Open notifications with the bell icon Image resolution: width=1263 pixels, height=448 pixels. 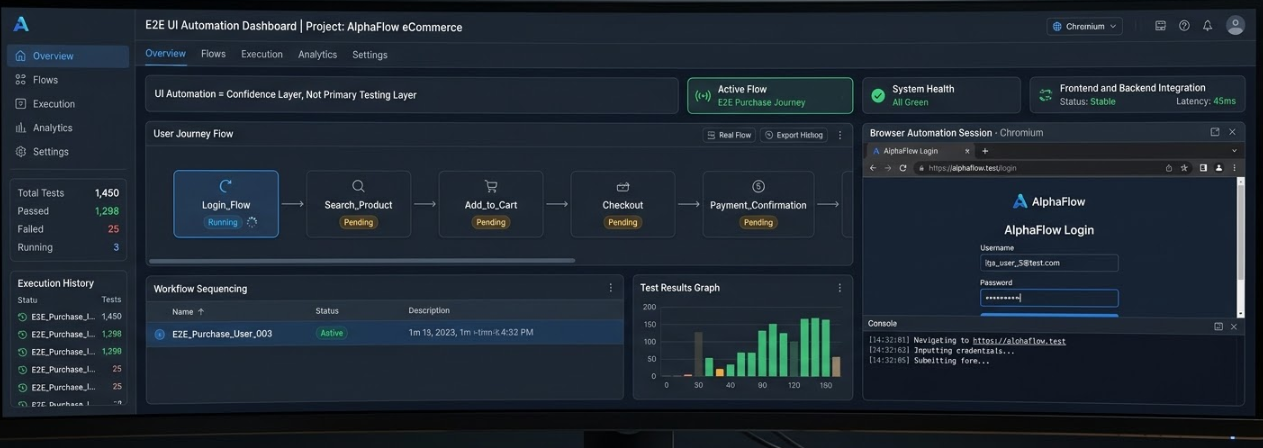[1207, 26]
